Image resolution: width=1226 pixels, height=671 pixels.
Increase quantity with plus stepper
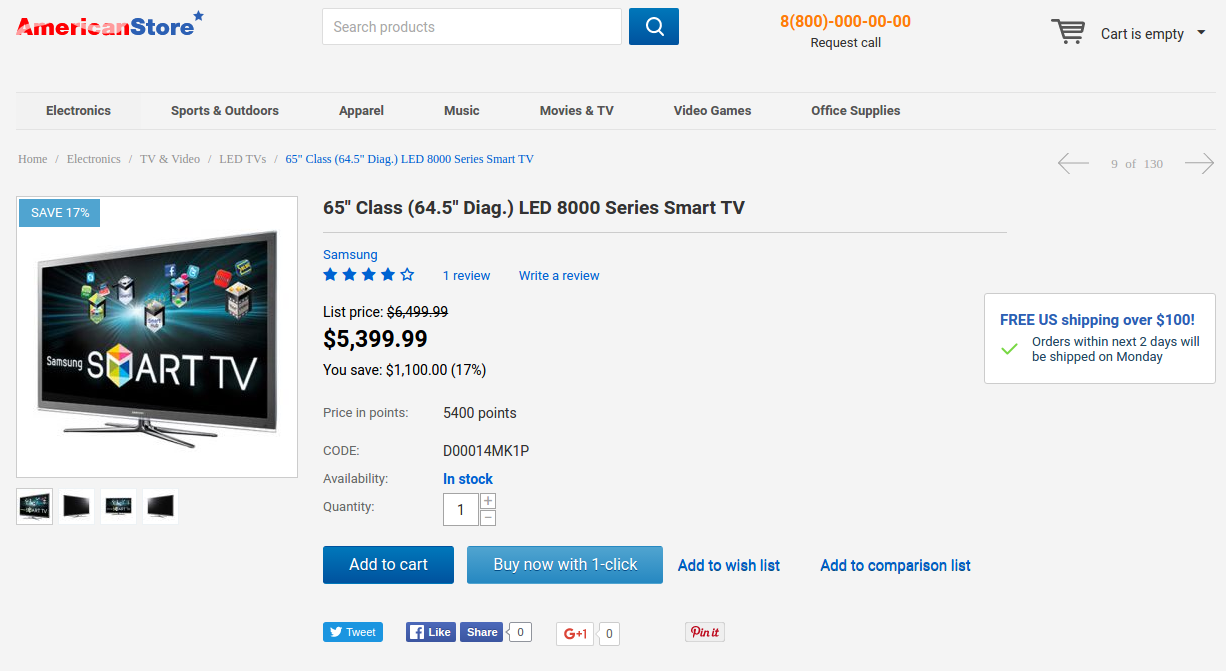(488, 501)
